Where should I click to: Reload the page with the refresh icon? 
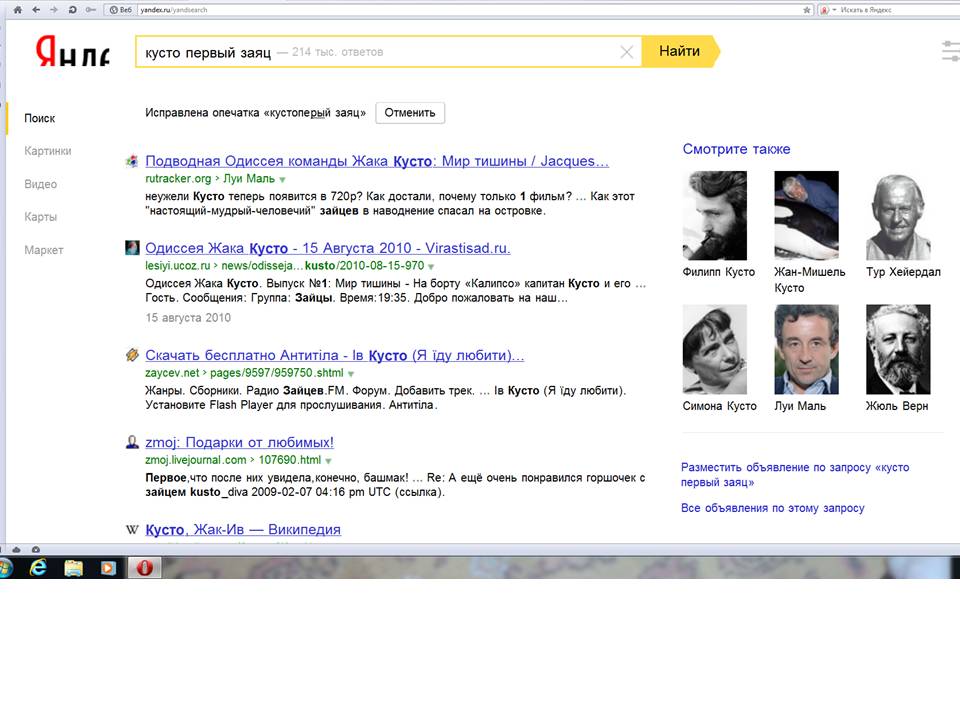(x=72, y=9)
